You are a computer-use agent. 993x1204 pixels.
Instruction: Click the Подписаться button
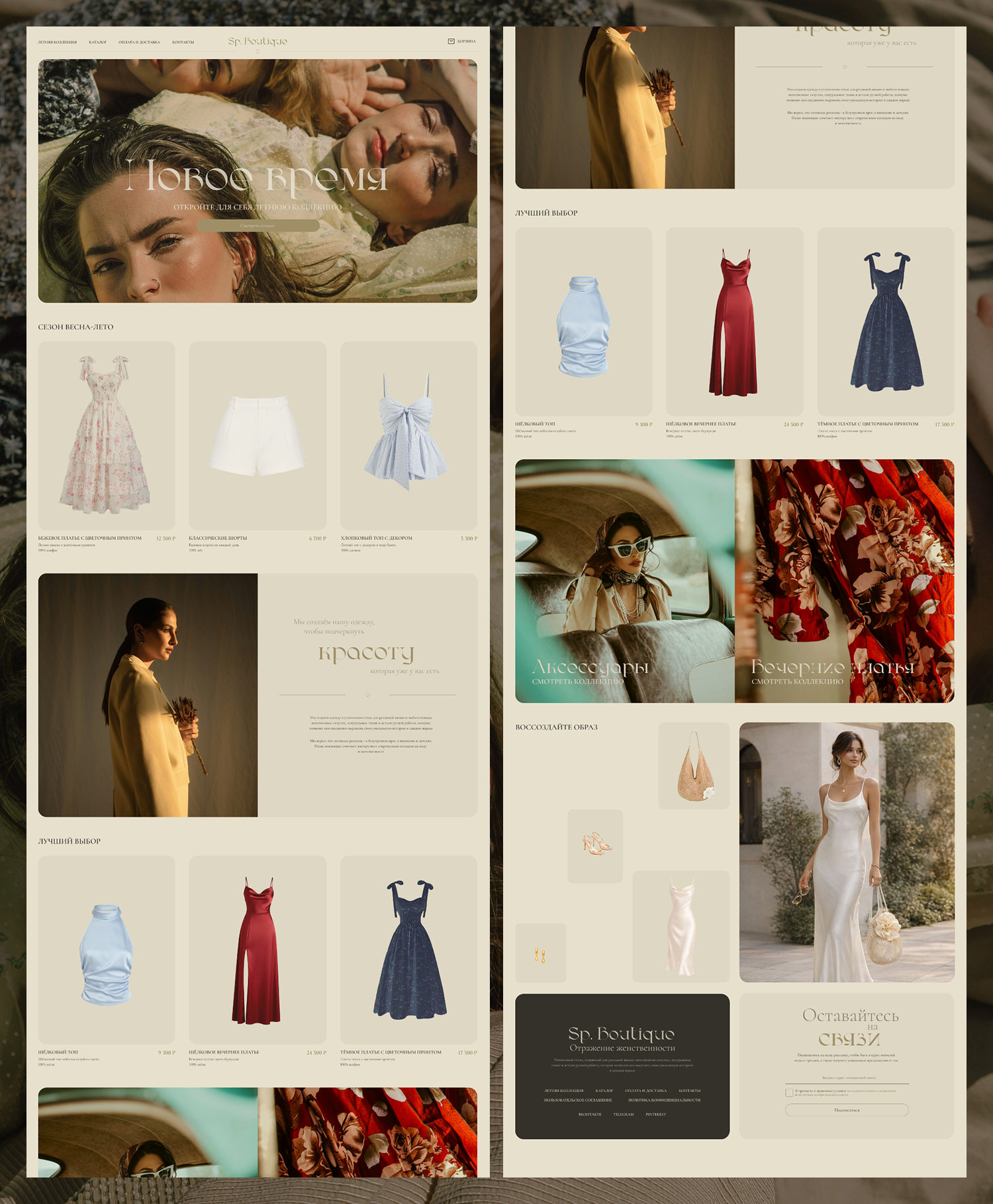(847, 1110)
